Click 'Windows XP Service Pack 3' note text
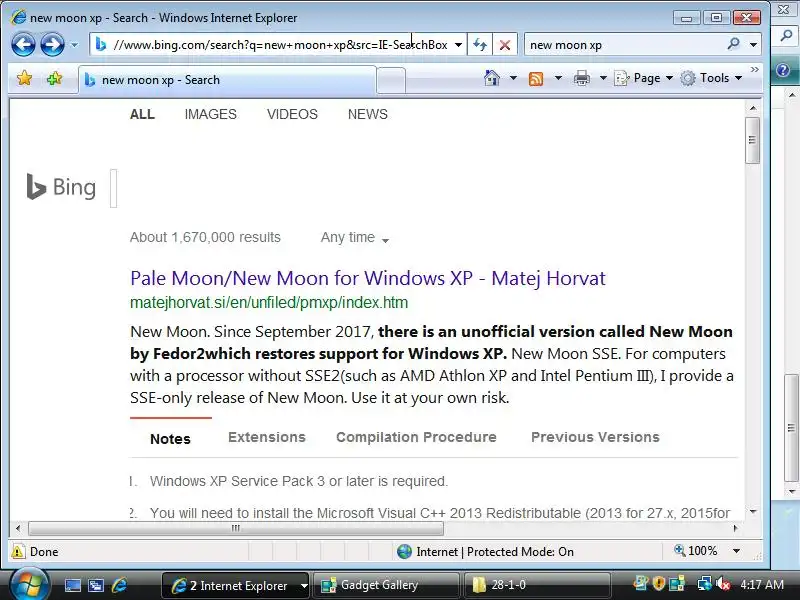Screen dimensions: 800x600 click(x=299, y=481)
